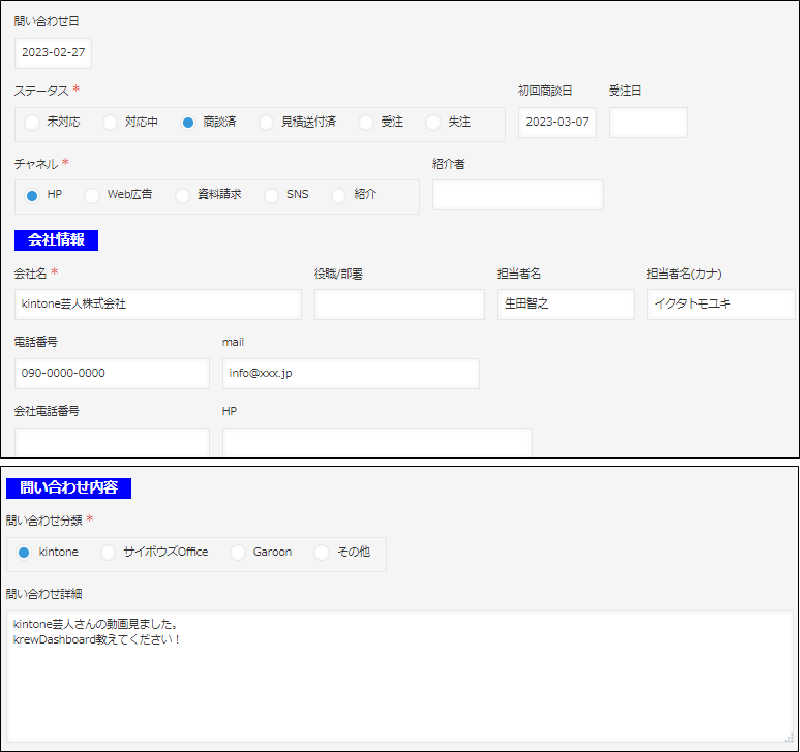The width and height of the screenshot is (800, 752).
Task: Focus the 電話番号 input field
Action: tap(112, 373)
